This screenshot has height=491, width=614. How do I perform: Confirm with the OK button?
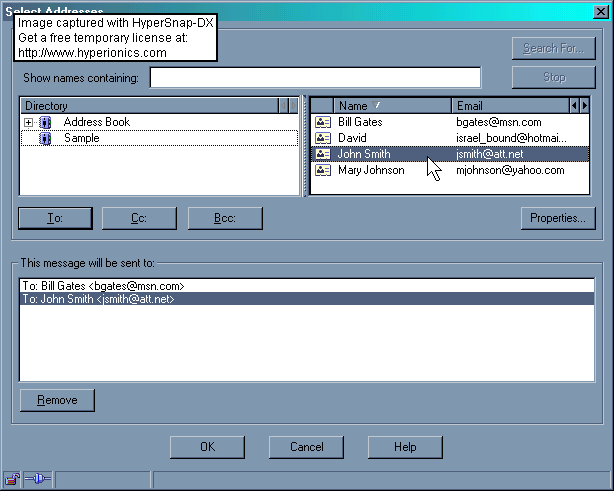pos(208,447)
